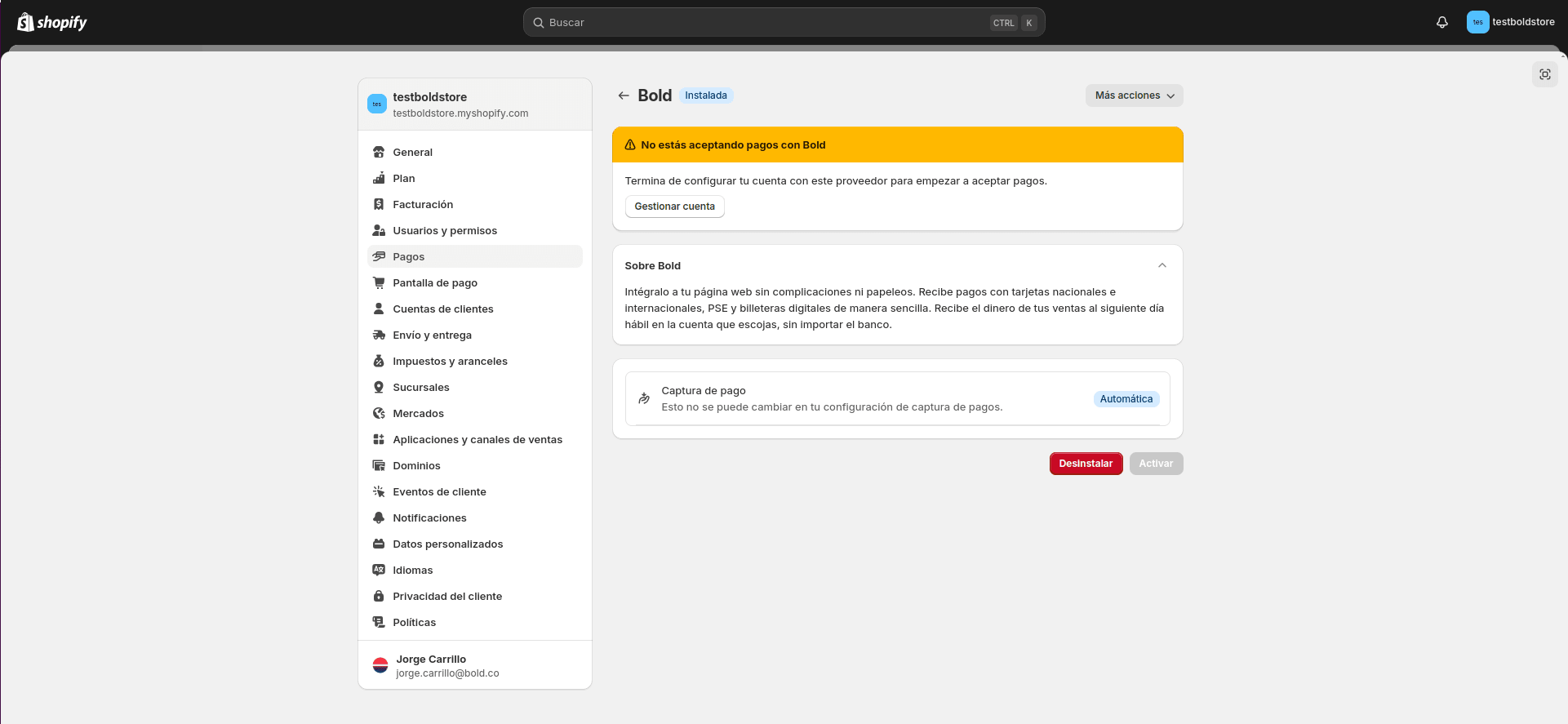Click the Sucursales location pin icon
This screenshot has height=724, width=1568.
pyautogui.click(x=379, y=387)
